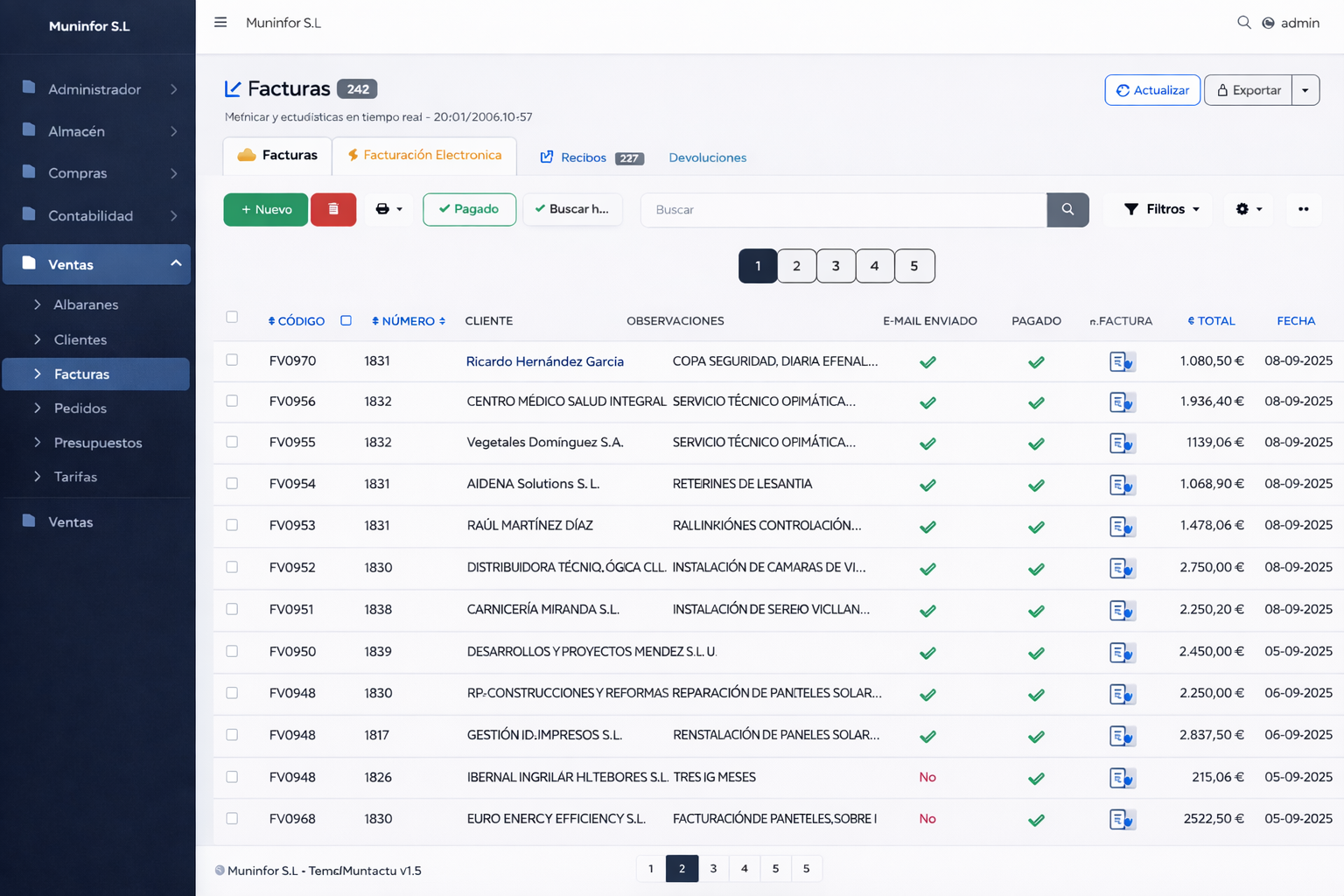
Task: Collapse the Ventas sidebar section
Action: 176,263
